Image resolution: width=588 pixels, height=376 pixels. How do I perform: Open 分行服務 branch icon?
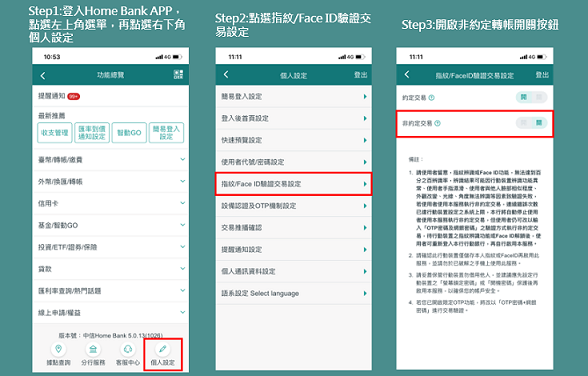tap(93, 350)
